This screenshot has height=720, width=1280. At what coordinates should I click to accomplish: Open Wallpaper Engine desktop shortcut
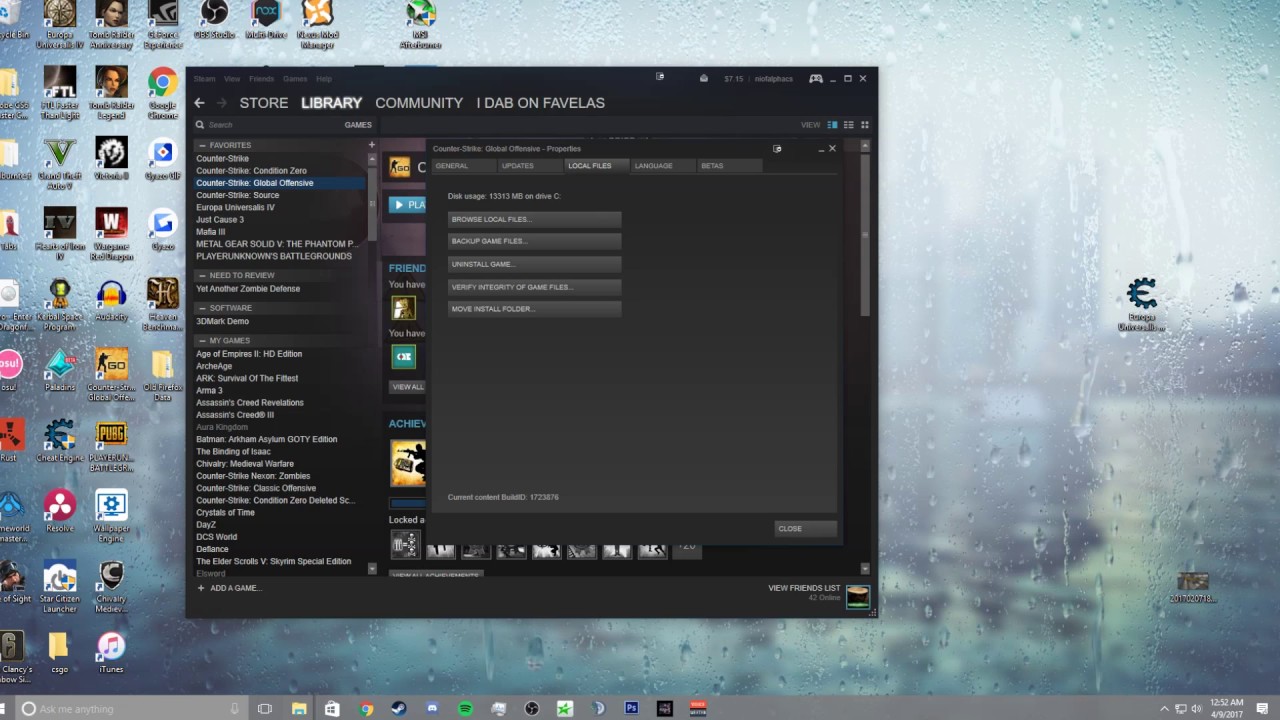(111, 516)
